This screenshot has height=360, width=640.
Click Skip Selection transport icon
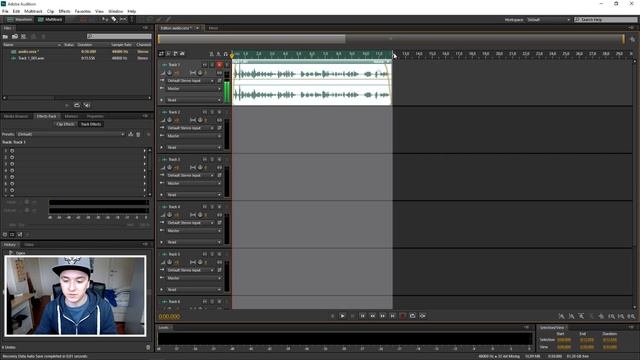pos(422,316)
